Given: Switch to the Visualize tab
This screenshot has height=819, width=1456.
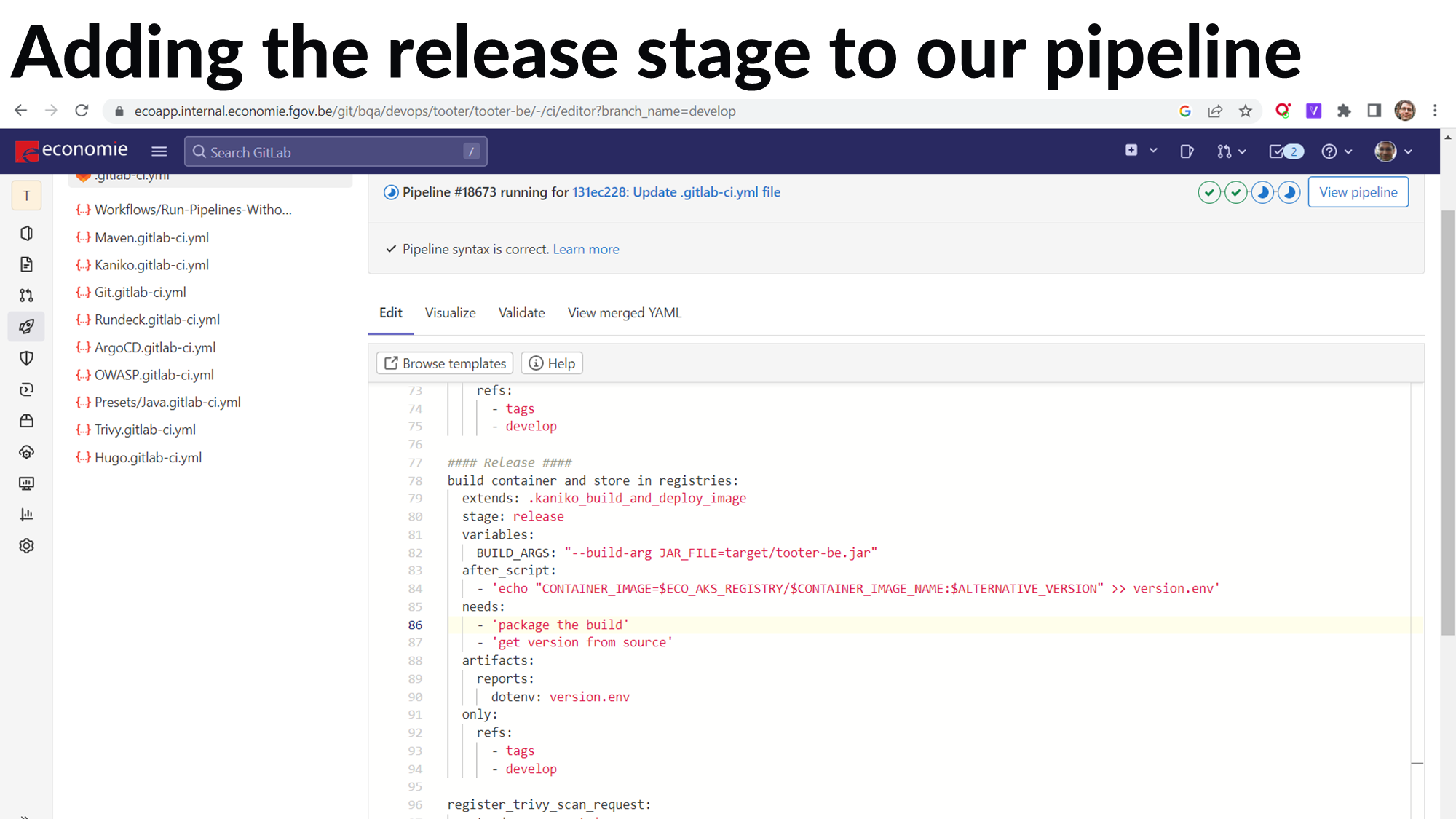Looking at the screenshot, I should pos(450,313).
